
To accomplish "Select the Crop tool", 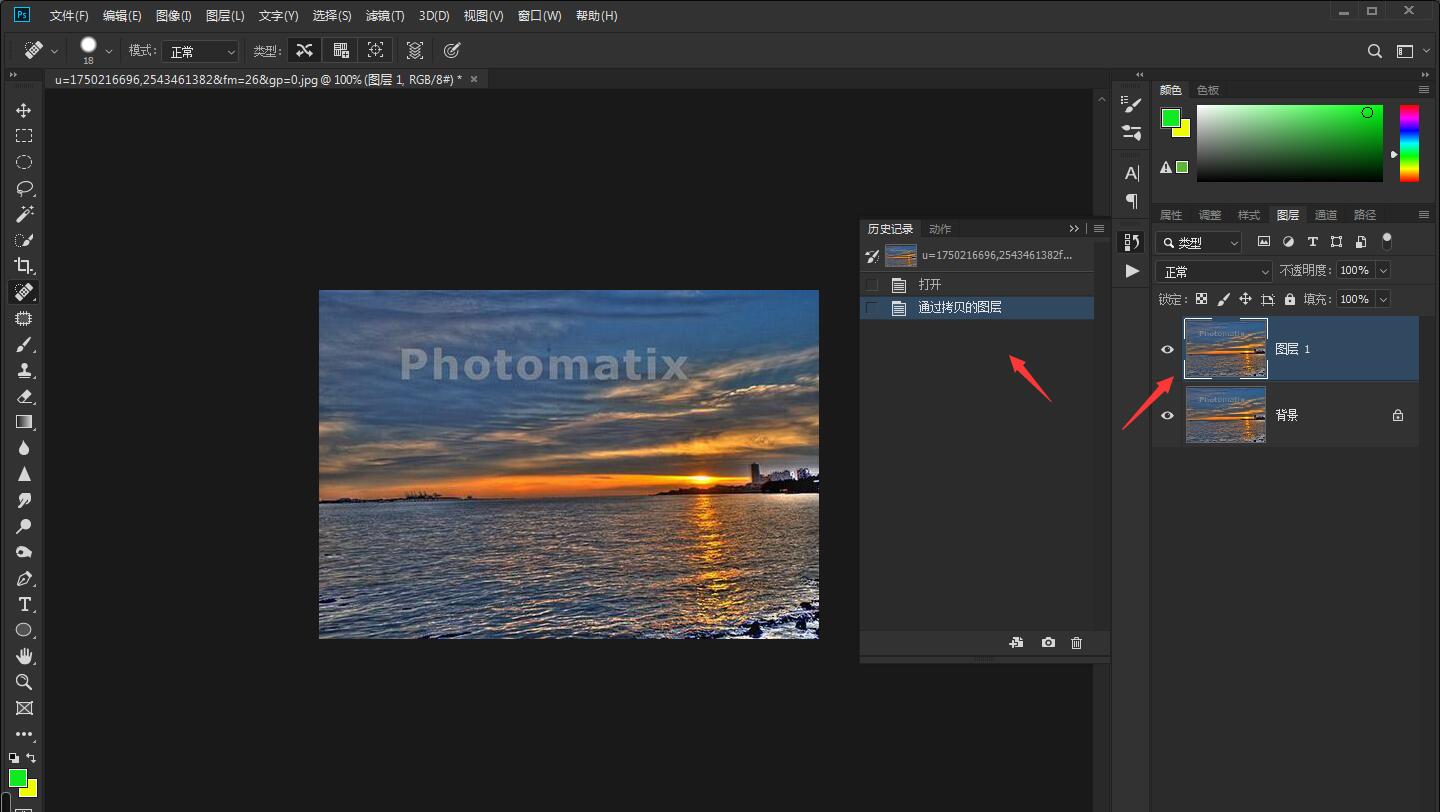I will pyautogui.click(x=24, y=266).
